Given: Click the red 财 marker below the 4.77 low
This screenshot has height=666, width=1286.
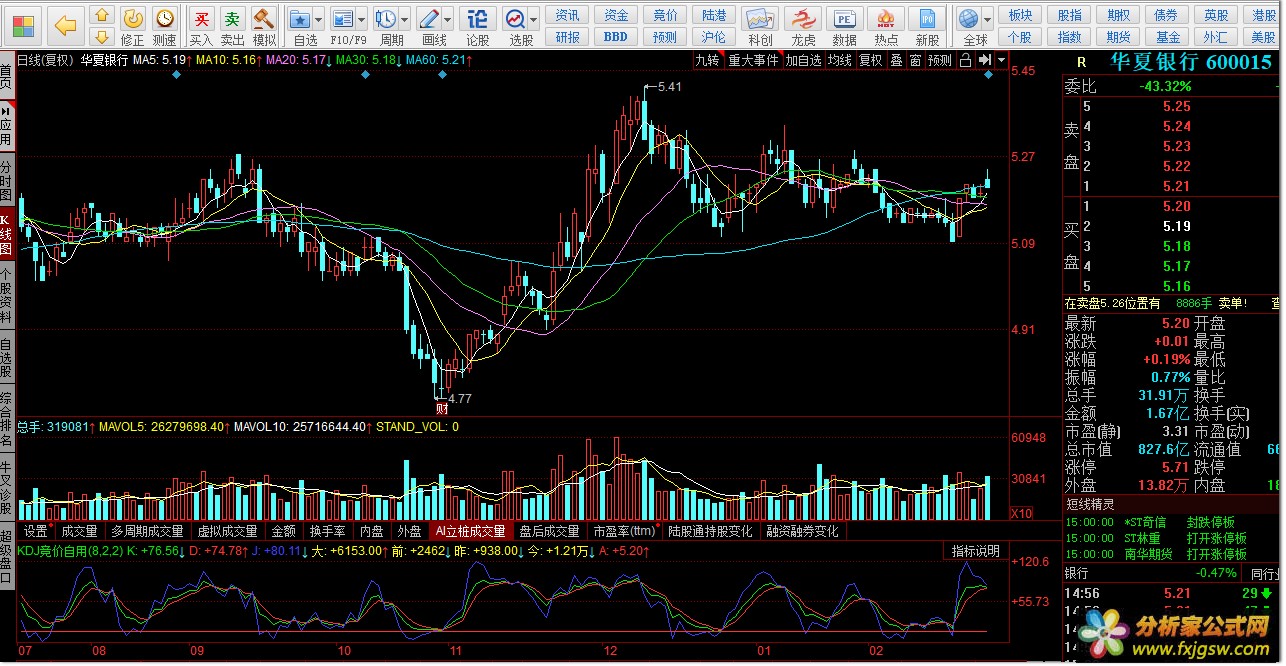Looking at the screenshot, I should pos(441,407).
